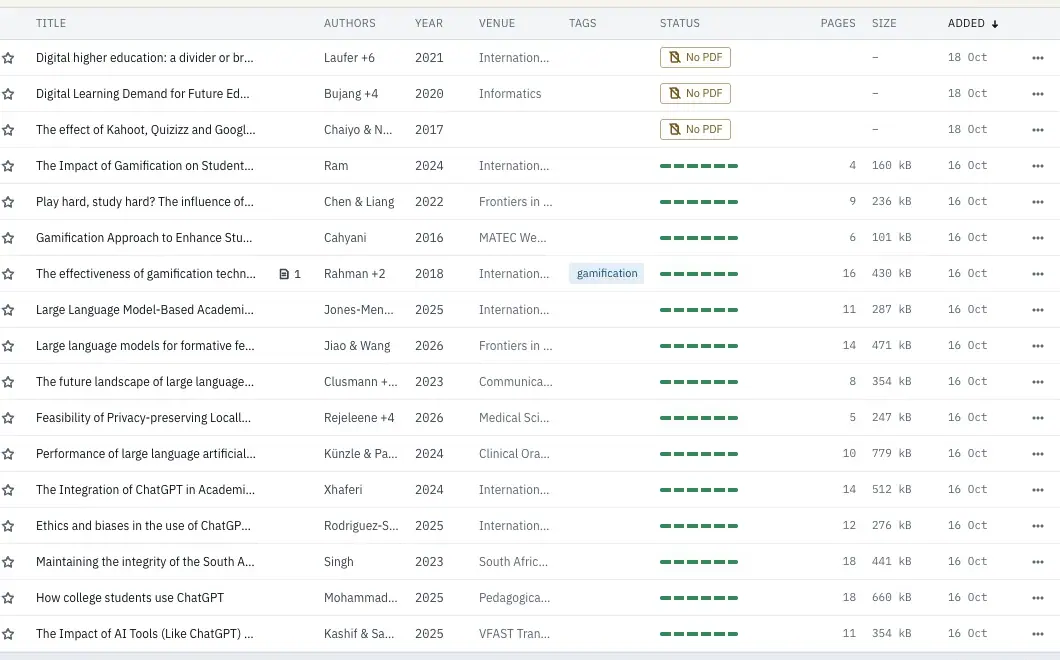The width and height of the screenshot is (1060, 660).
Task: Open 'Play hard, study hard?' title
Action: [145, 202]
